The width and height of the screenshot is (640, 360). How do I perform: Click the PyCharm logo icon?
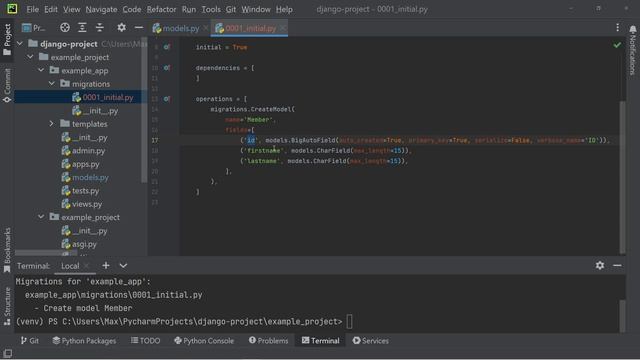[x=12, y=9]
